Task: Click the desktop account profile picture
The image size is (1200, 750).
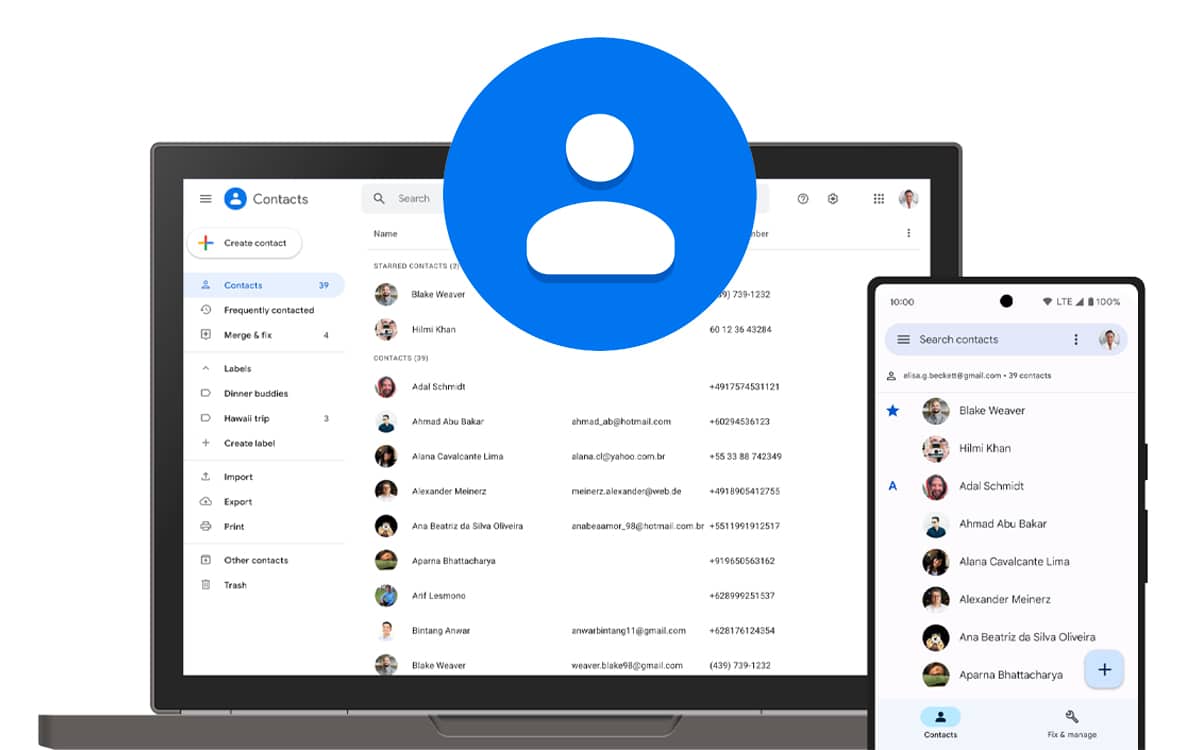Action: (x=908, y=199)
